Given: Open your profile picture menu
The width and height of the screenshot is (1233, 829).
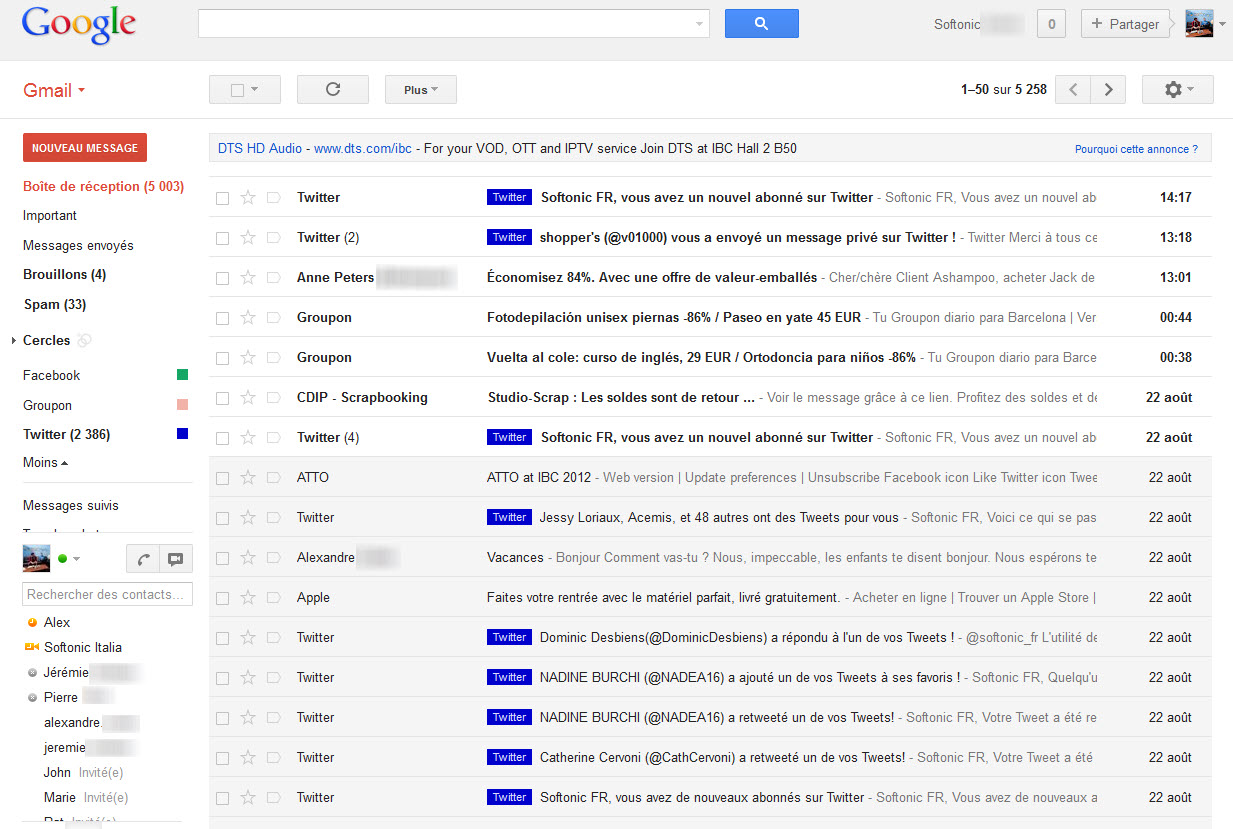Looking at the screenshot, I should 1197,23.
